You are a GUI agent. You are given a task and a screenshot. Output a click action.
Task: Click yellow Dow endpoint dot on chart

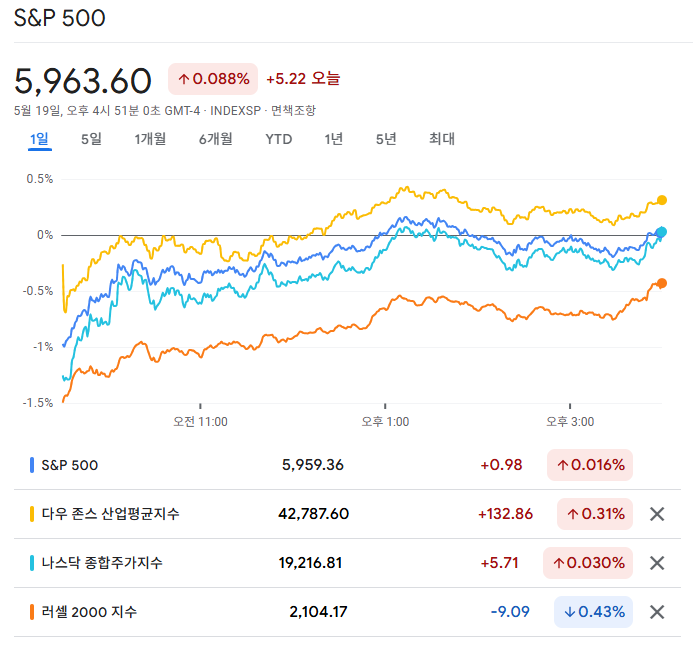coord(662,200)
